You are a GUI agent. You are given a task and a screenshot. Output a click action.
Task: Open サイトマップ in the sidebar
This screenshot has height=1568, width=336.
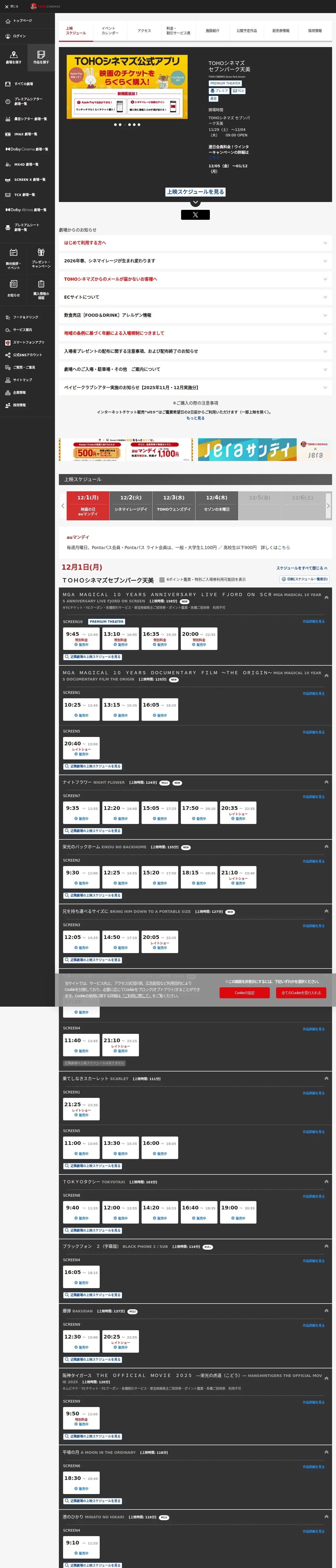[x=27, y=380]
